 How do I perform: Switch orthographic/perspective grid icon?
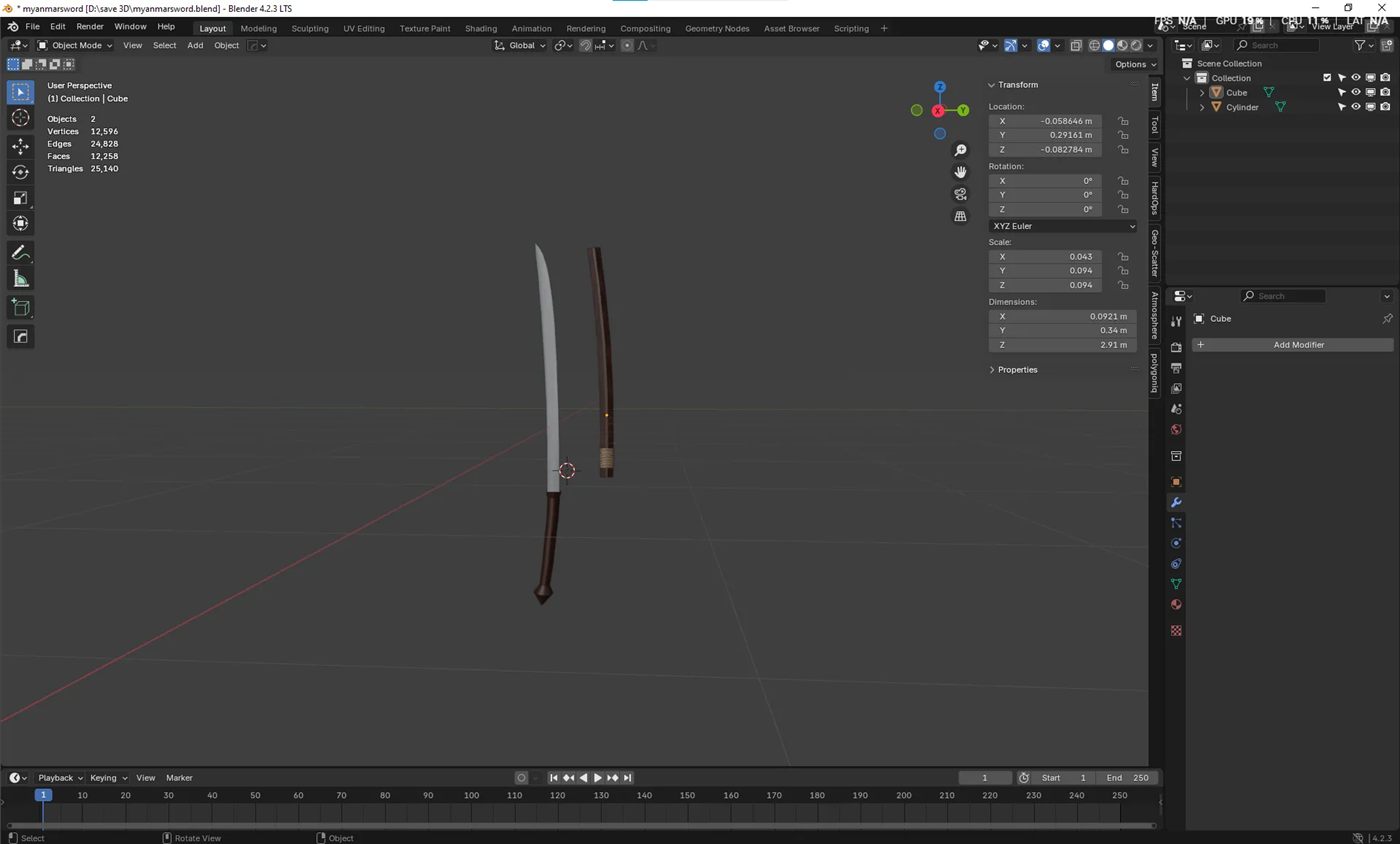coord(960,216)
